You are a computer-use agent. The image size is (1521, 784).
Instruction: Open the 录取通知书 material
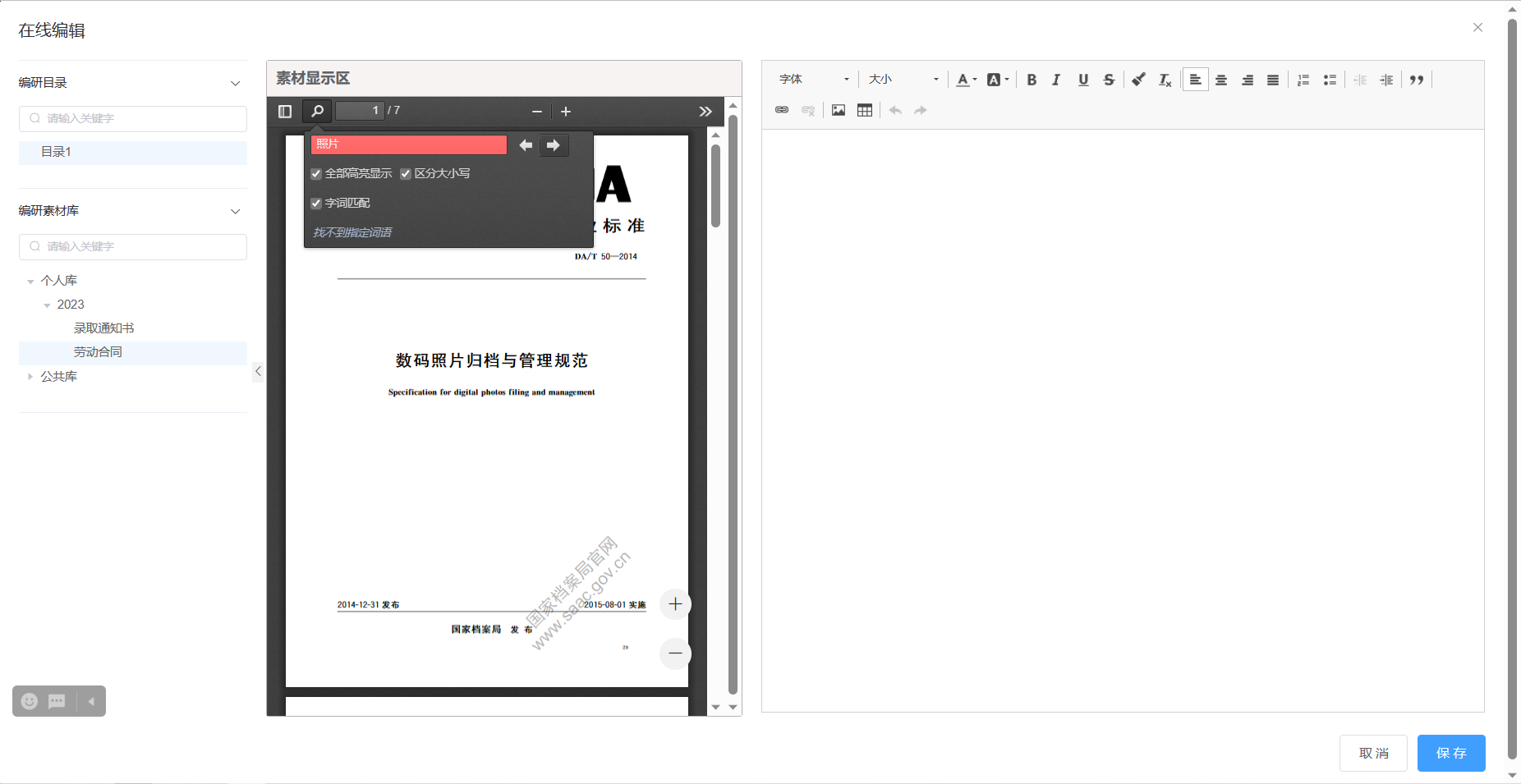click(103, 328)
